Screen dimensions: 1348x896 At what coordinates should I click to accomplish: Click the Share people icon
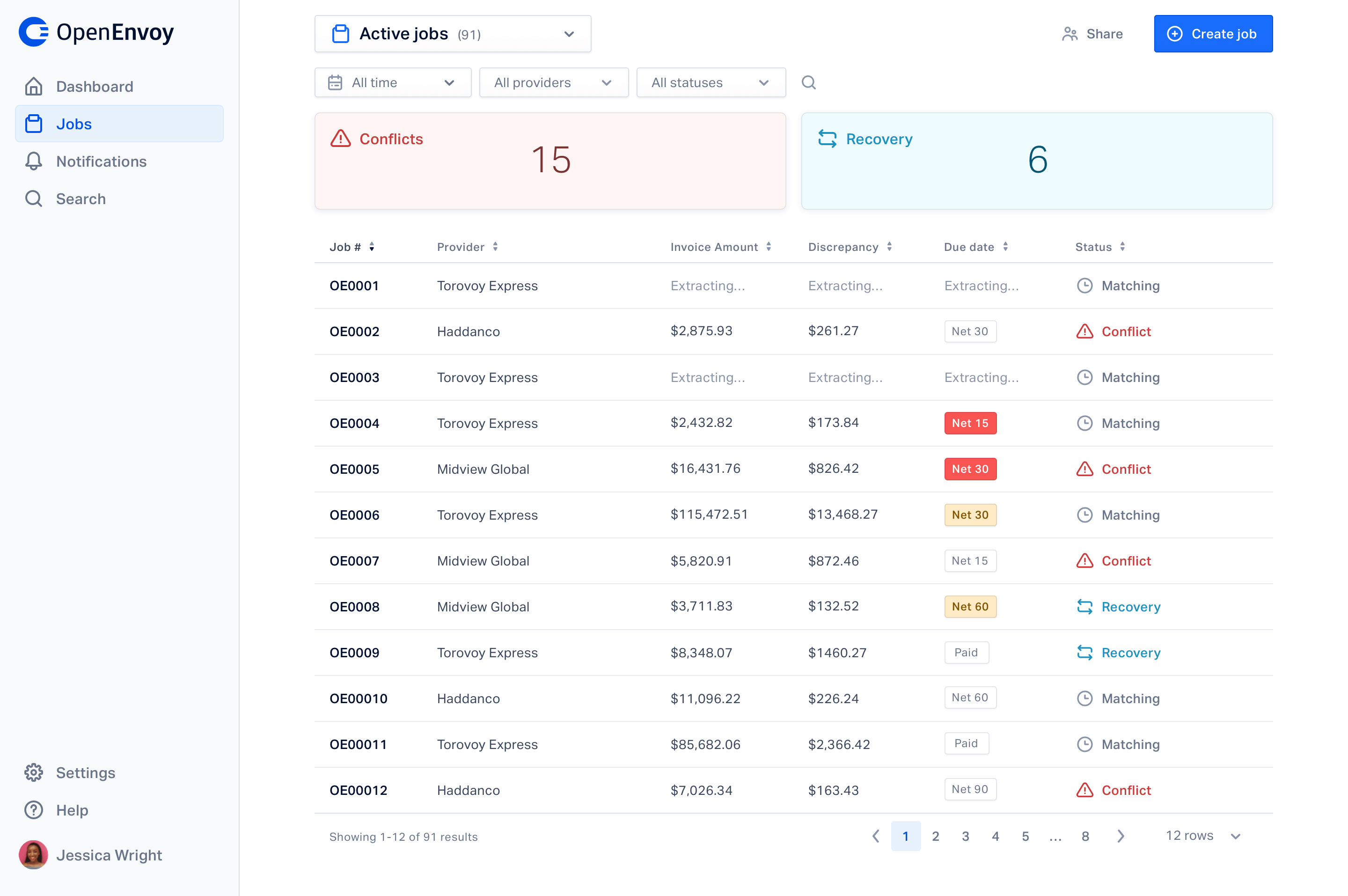pos(1069,34)
